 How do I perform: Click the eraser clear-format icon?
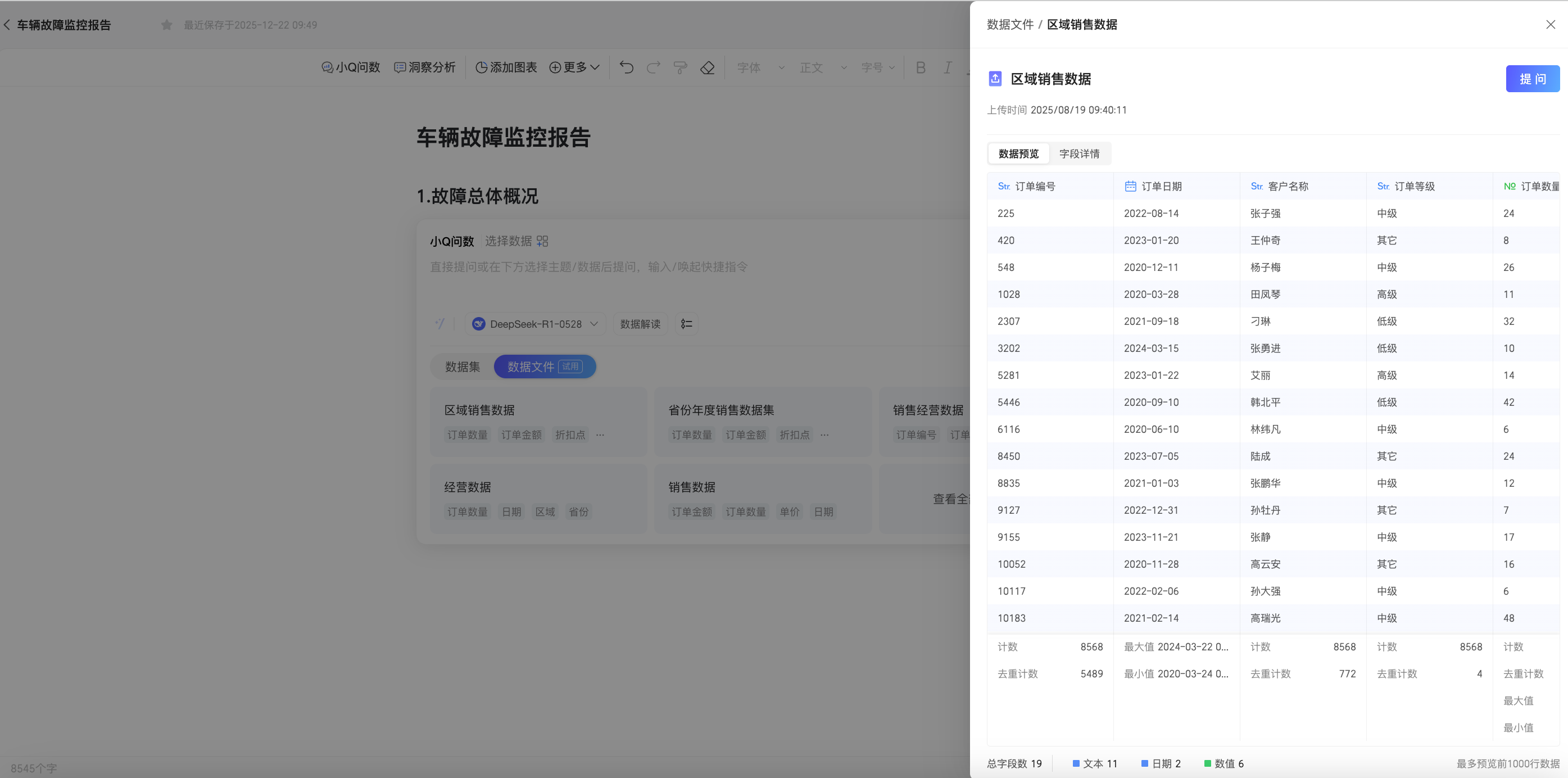pos(708,67)
